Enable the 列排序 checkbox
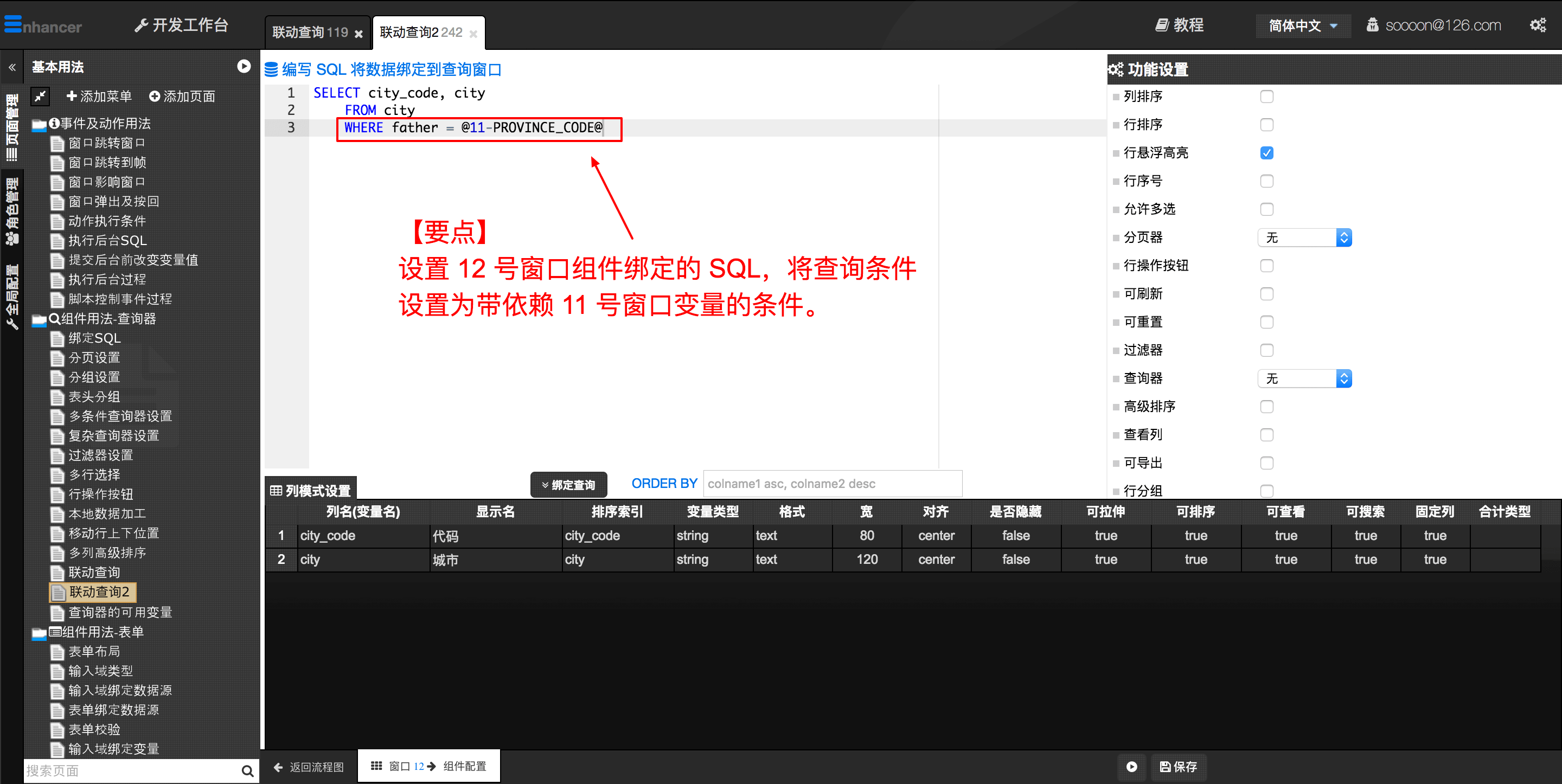This screenshot has width=1562, height=784. pos(1266,97)
